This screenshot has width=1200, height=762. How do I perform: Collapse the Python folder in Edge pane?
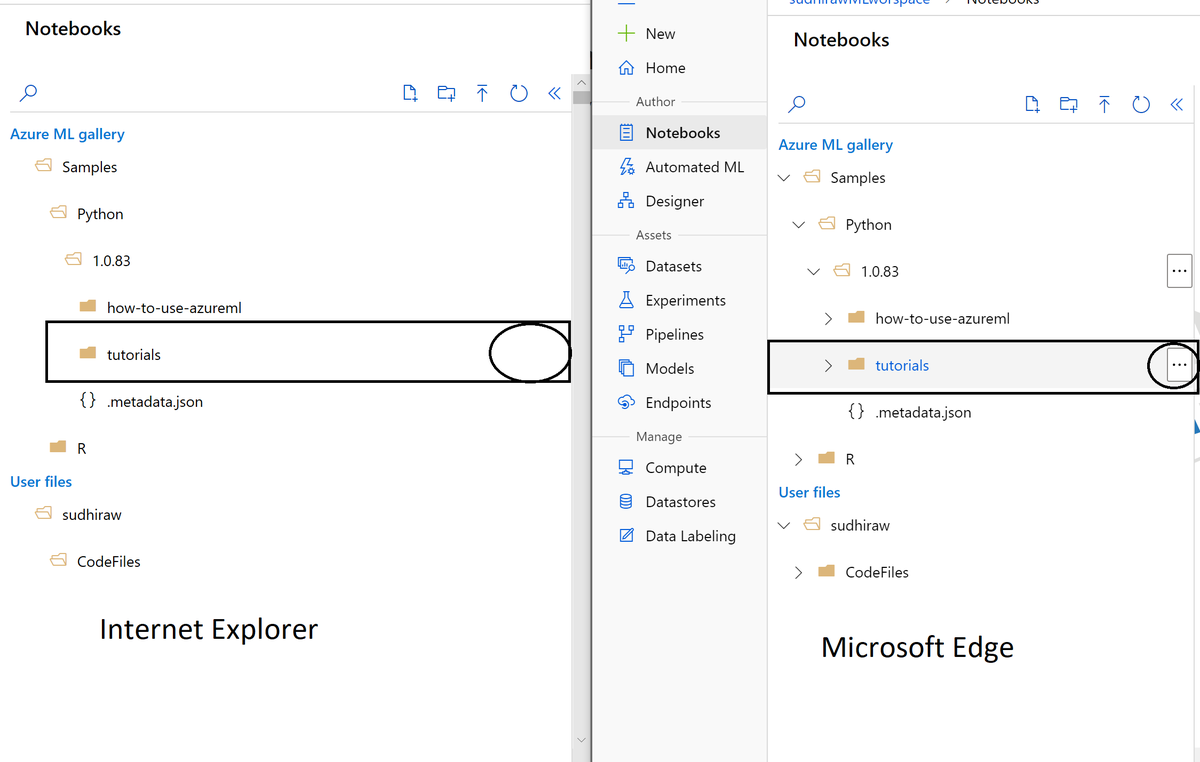(x=798, y=225)
